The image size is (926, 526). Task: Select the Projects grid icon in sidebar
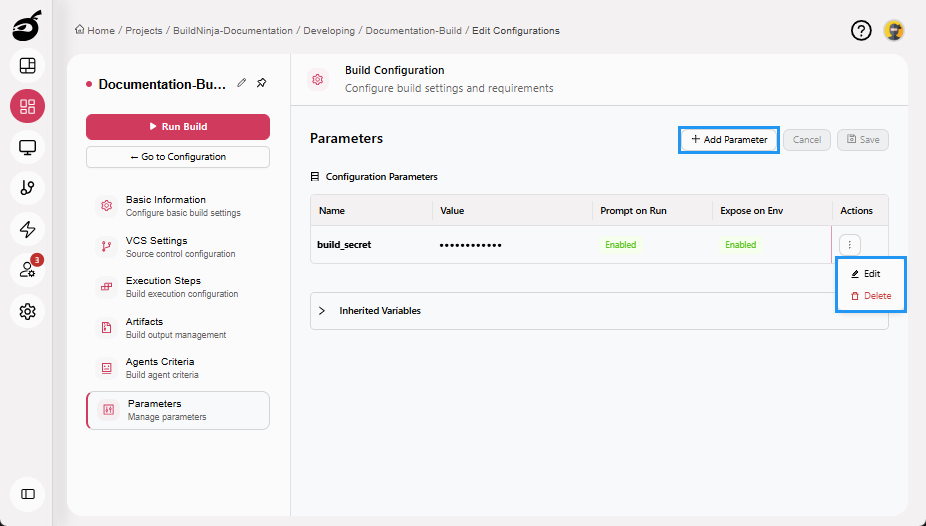click(27, 107)
